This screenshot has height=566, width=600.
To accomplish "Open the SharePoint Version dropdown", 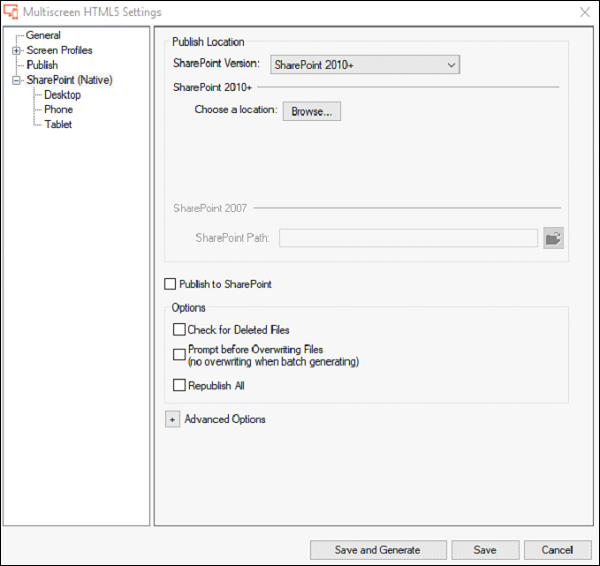I will (x=365, y=65).
